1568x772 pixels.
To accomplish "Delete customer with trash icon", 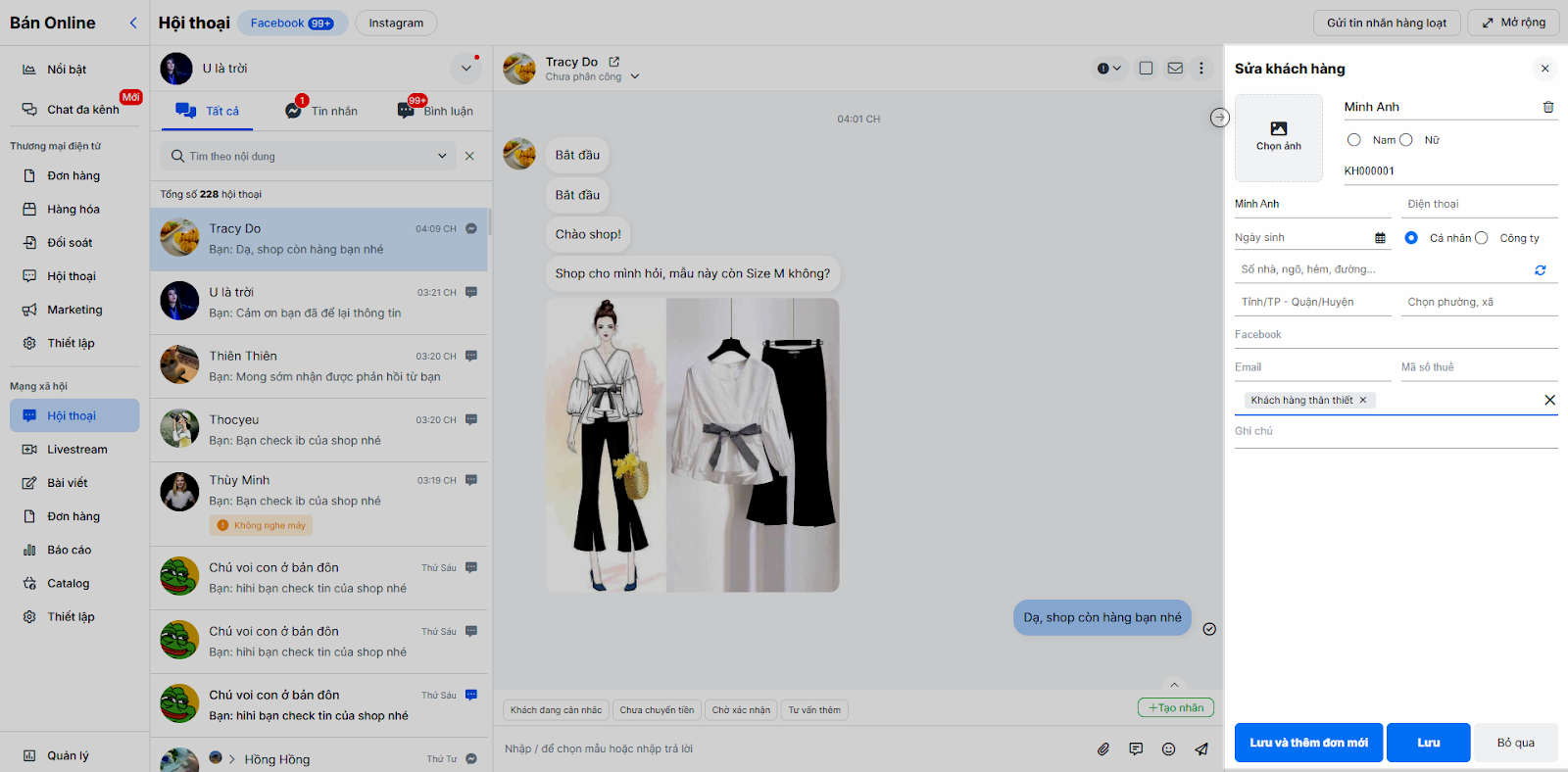I will point(1548,107).
